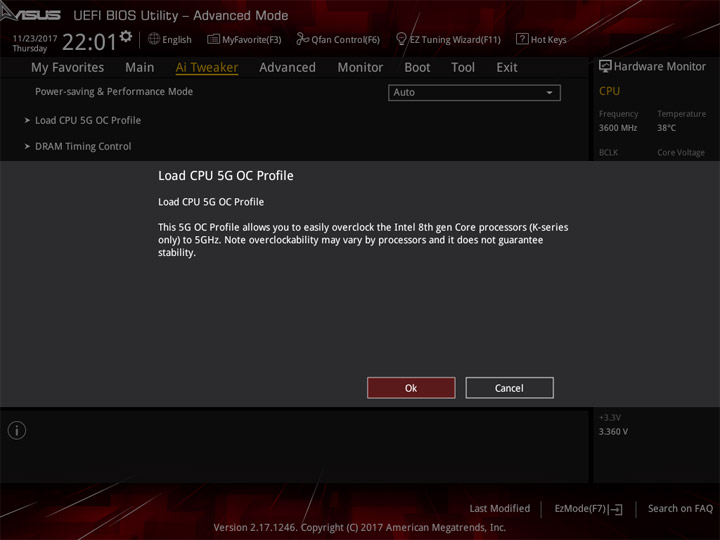The width and height of the screenshot is (720, 540).
Task: Click the Core Voltage label
Action: coord(681,152)
